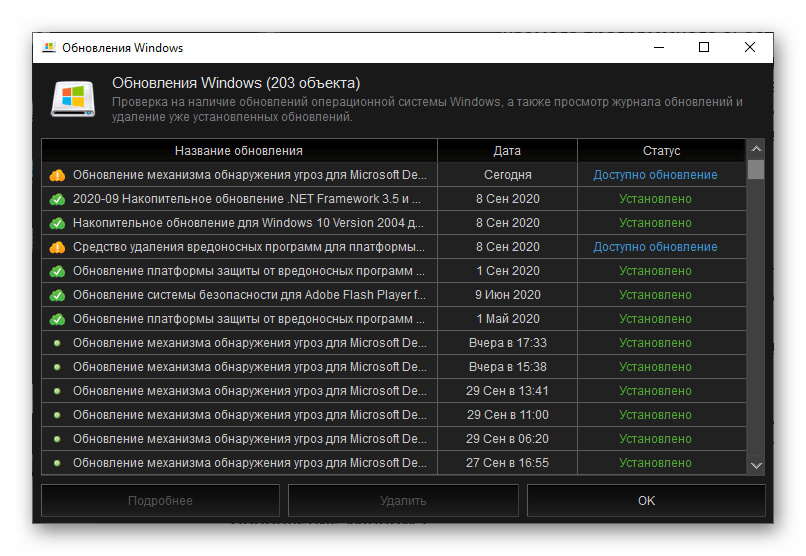Click green dot of '27 Сен в 16:55' row
This screenshot has width=806, height=556.
[57, 464]
